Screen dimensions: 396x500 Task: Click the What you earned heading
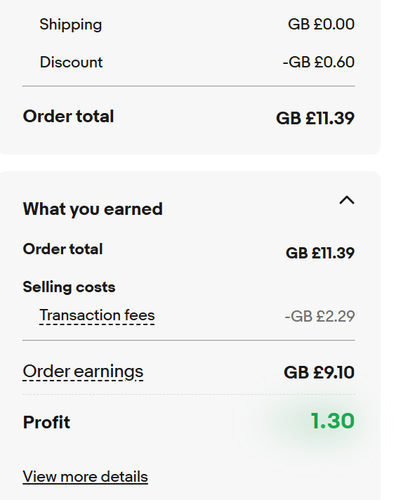tap(93, 209)
